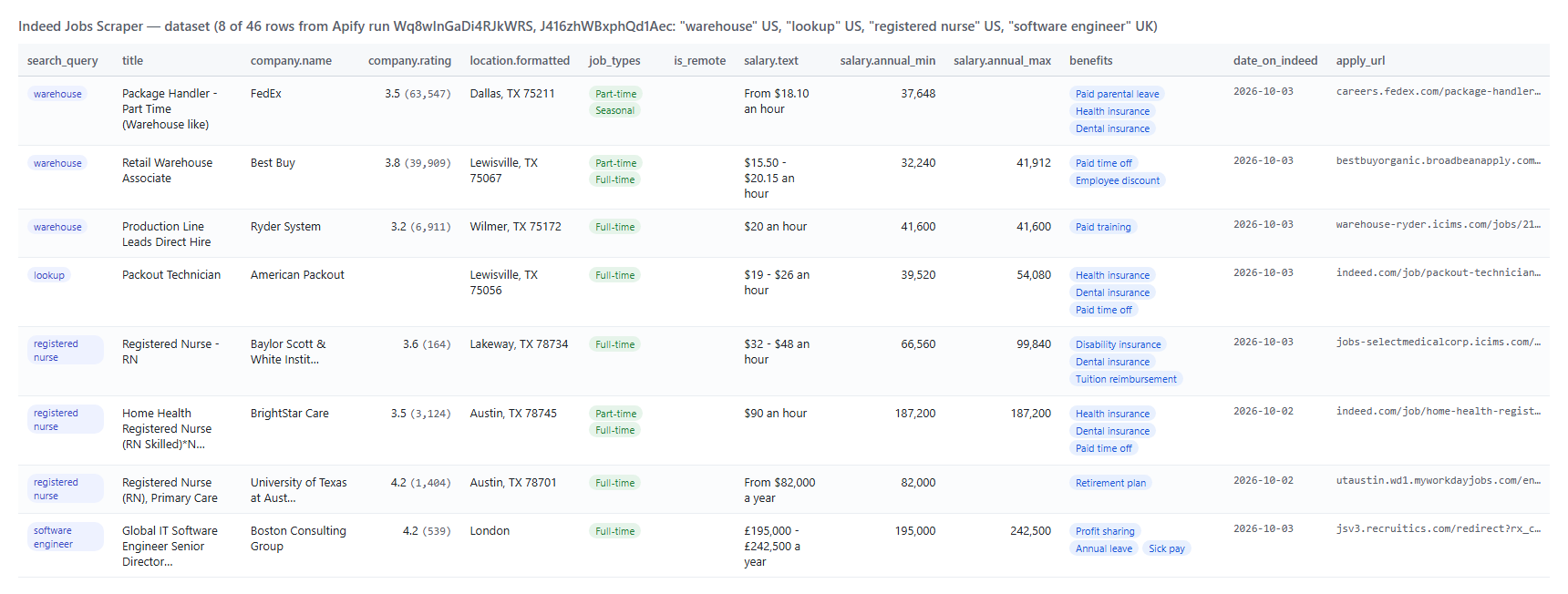The image size is (1568, 594).
Task: Click the London location cell
Action: 490,531
